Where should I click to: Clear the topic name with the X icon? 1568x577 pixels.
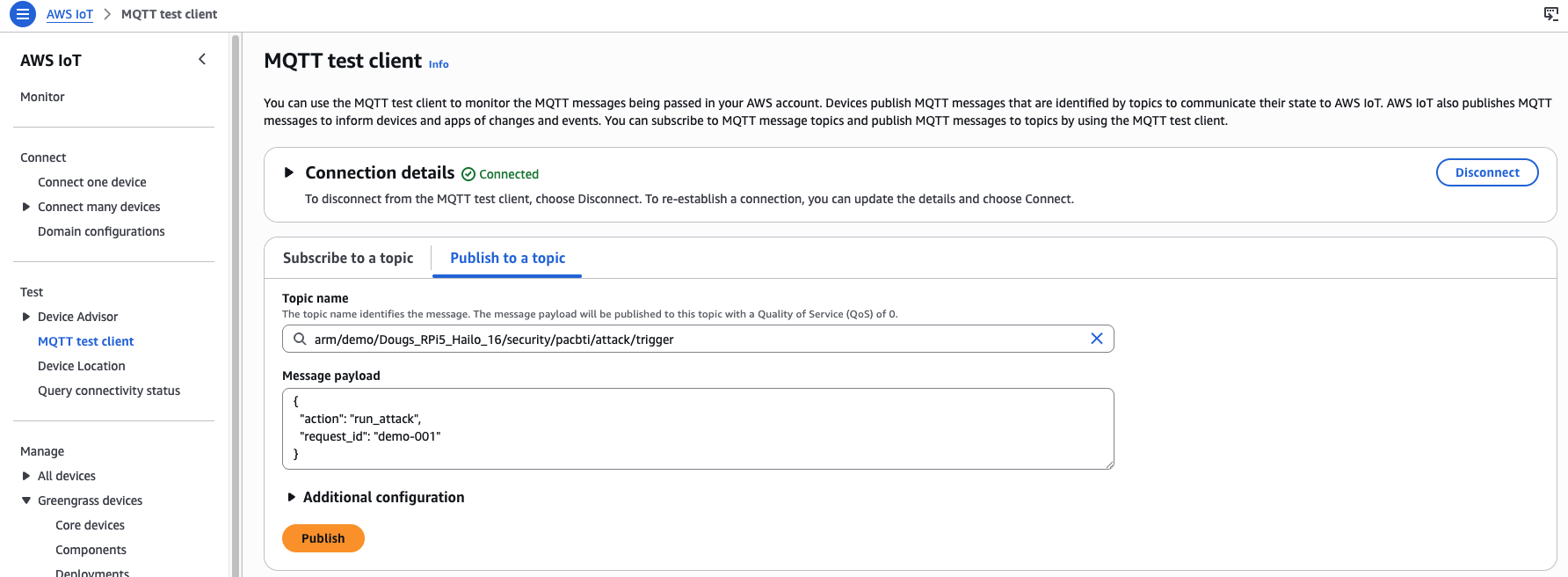1097,339
